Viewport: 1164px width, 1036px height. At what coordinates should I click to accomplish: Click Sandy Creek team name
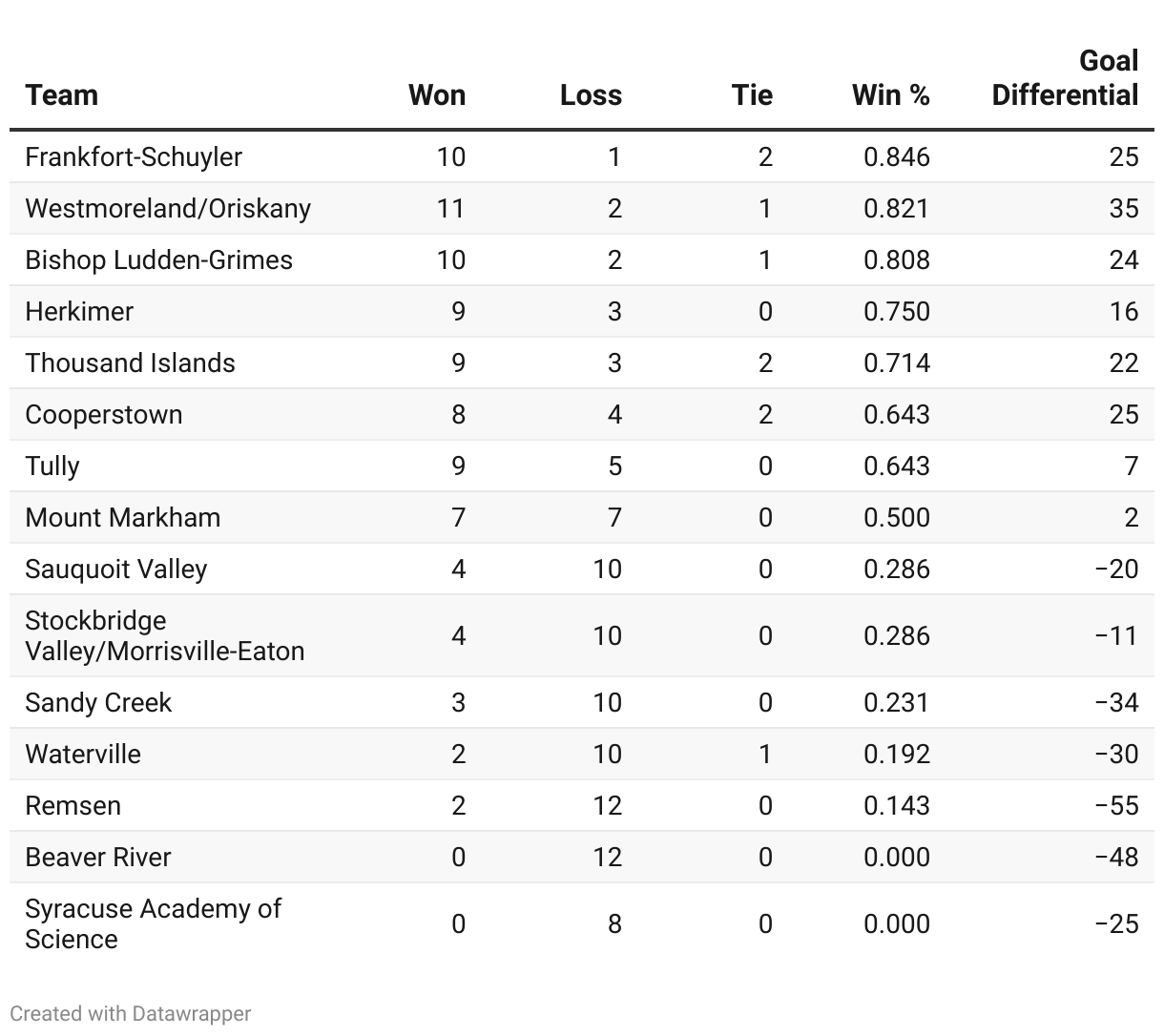(98, 703)
